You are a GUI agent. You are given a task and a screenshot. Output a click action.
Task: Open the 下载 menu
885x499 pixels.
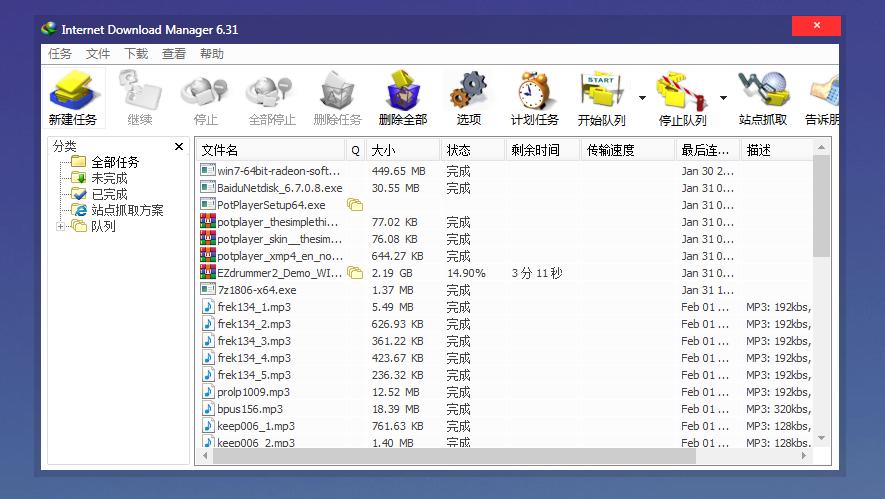click(x=136, y=54)
